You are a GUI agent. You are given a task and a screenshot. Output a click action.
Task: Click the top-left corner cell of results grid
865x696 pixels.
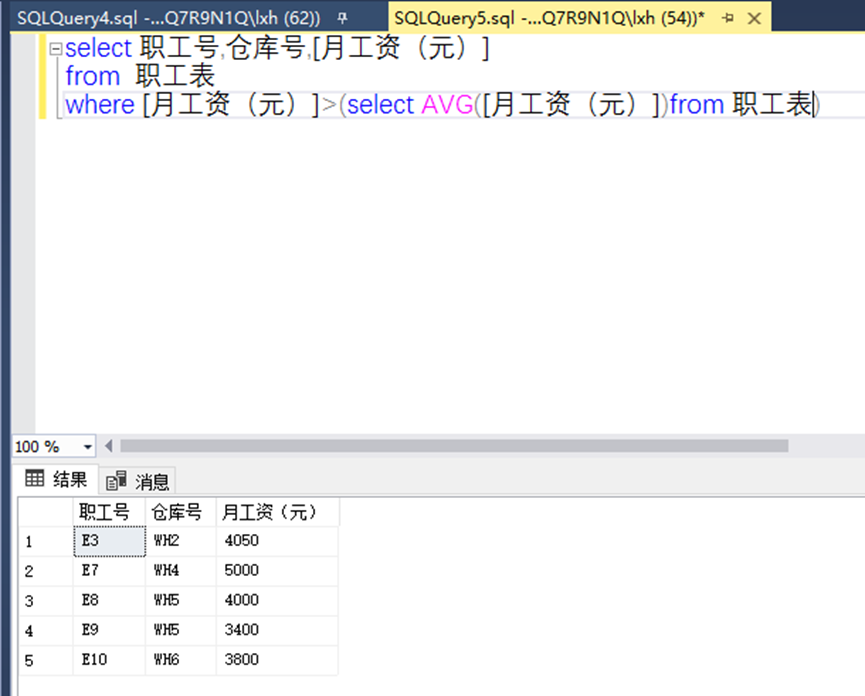click(x=46, y=512)
